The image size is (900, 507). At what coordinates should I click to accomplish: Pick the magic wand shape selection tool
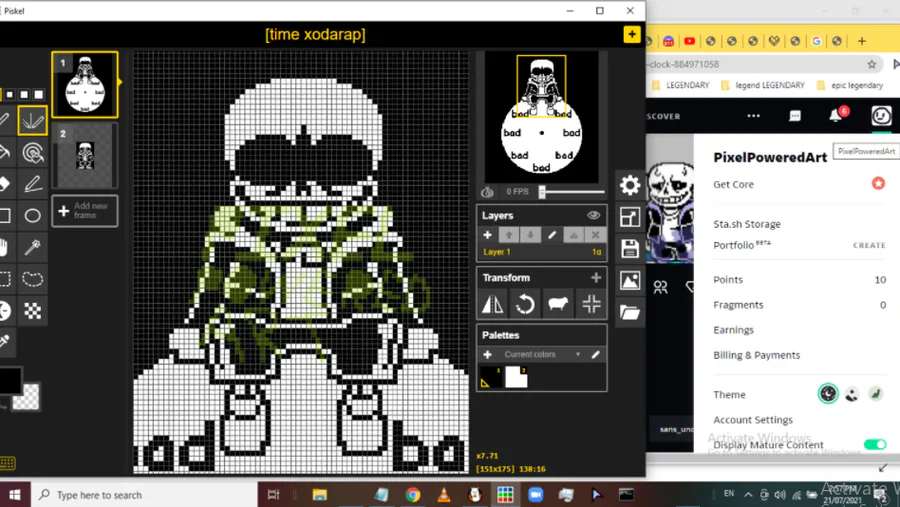click(x=32, y=247)
